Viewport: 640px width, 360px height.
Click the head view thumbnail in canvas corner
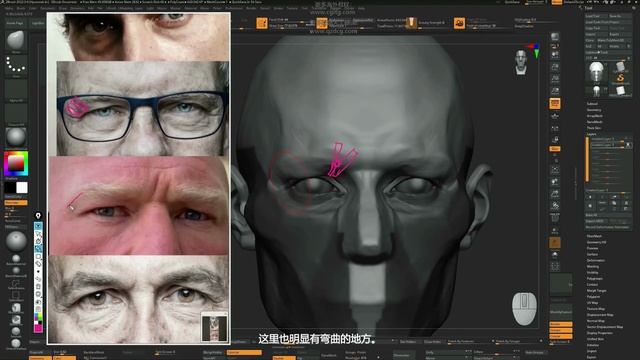[x=521, y=62]
